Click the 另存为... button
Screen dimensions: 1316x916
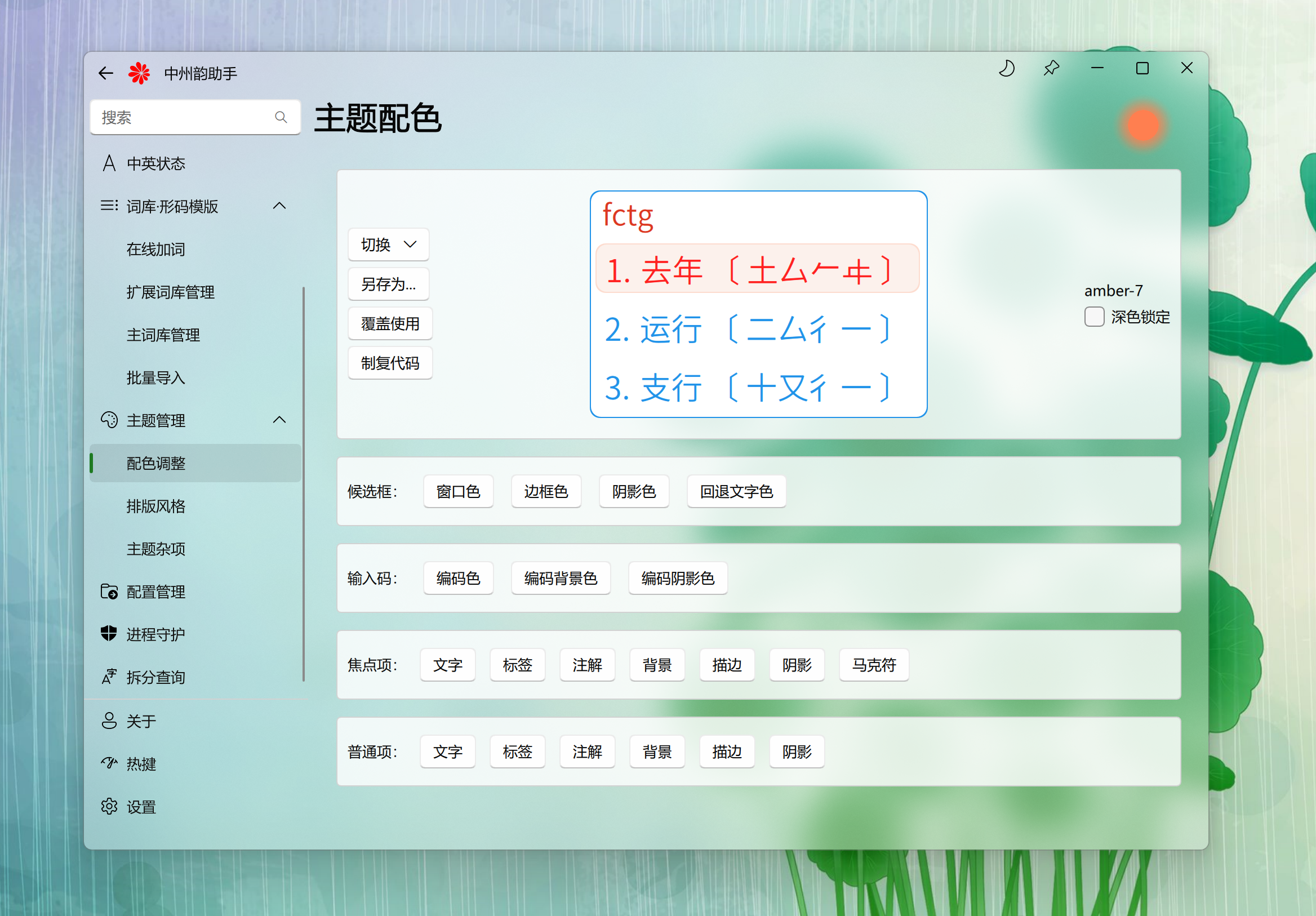pyautogui.click(x=388, y=284)
